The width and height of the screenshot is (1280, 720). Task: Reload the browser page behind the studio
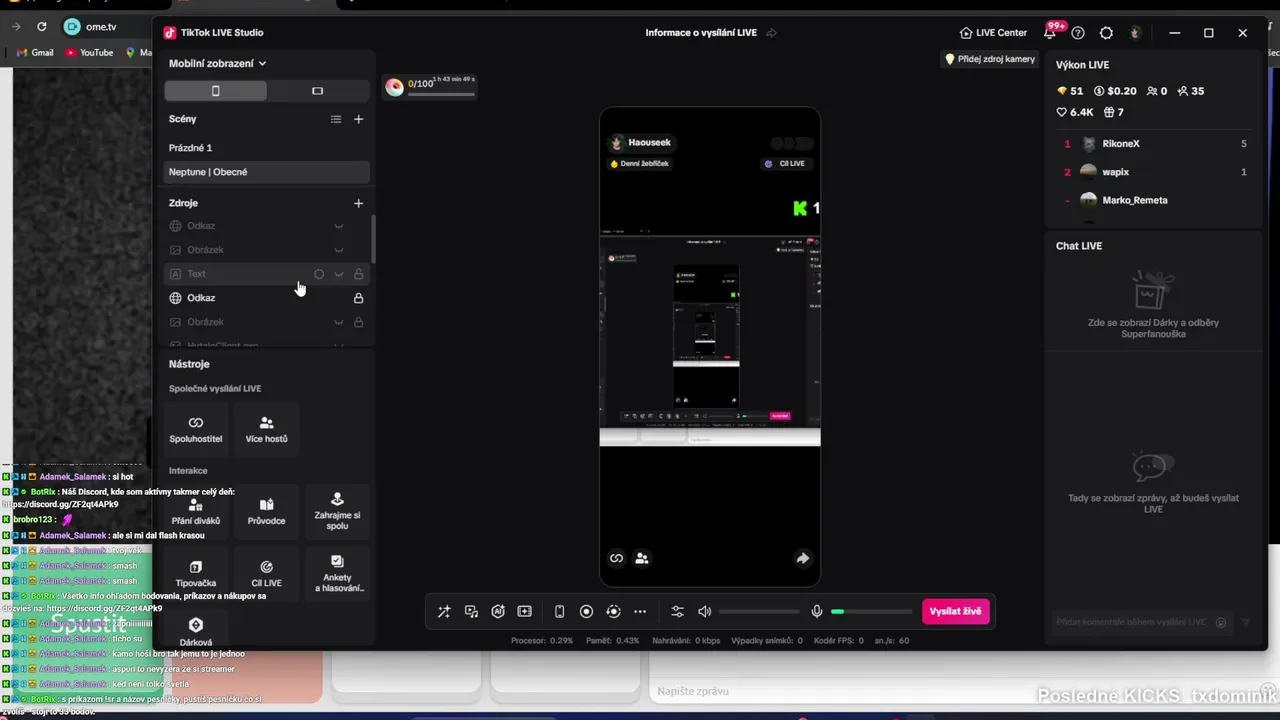pyautogui.click(x=41, y=27)
